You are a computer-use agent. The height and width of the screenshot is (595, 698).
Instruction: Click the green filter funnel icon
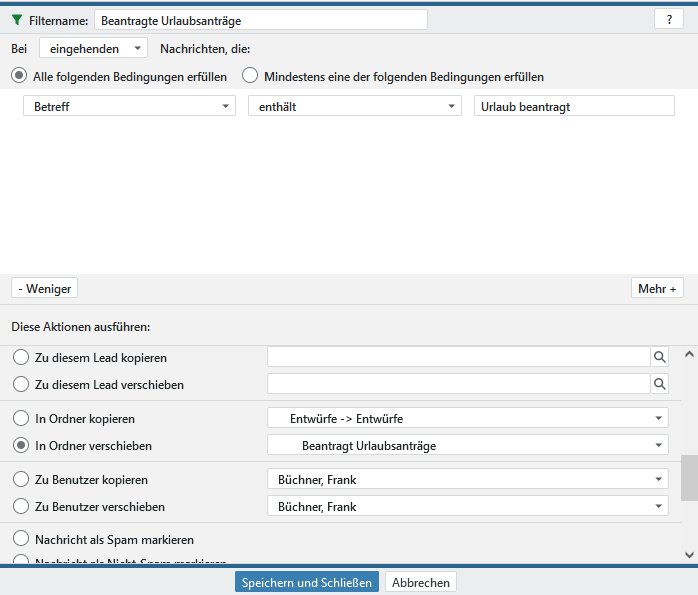tap(16, 20)
